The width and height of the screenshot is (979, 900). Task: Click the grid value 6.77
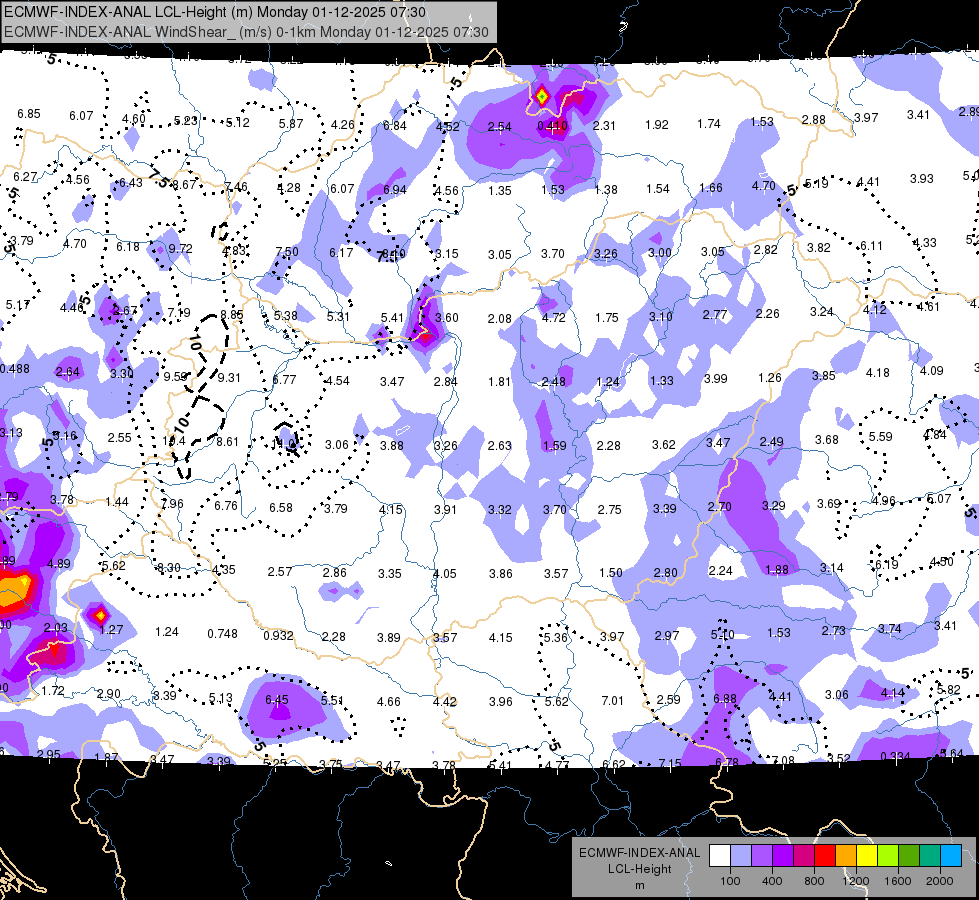tap(284, 380)
